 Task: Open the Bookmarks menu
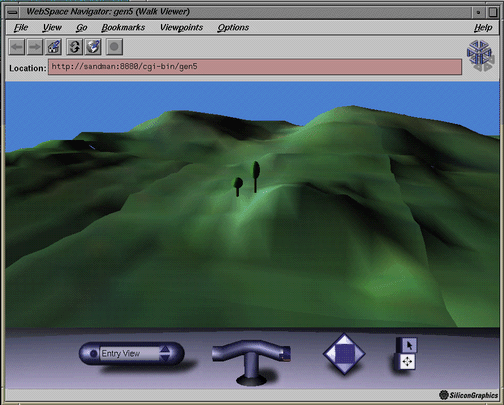pos(123,27)
